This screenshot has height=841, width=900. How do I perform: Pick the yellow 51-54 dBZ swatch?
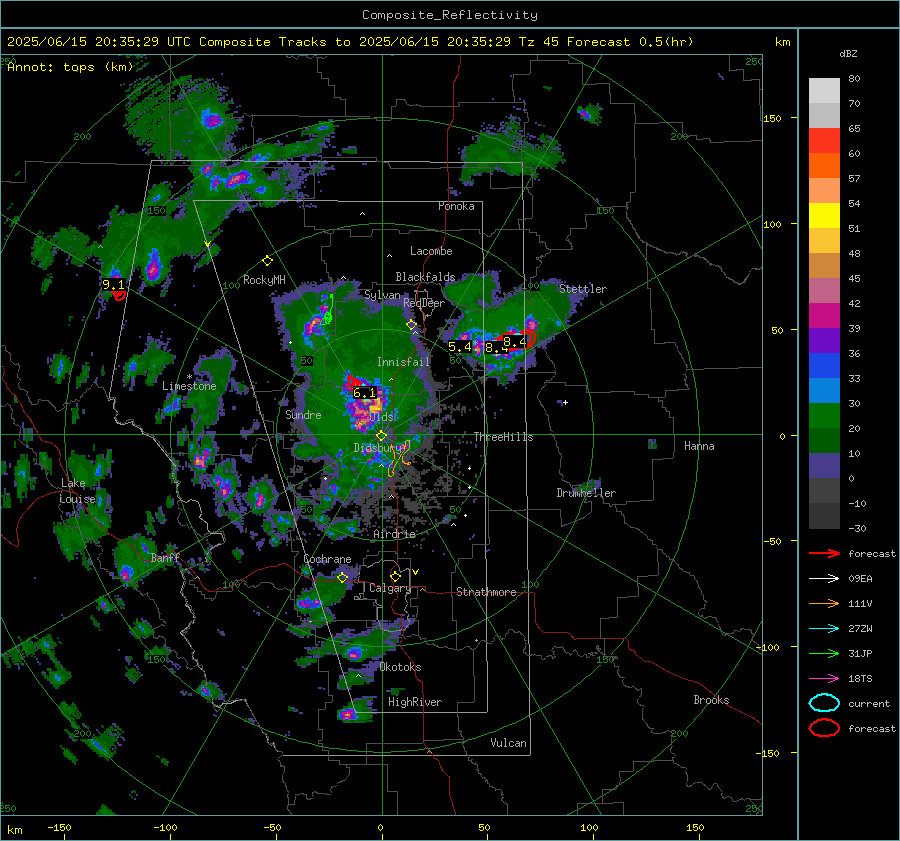point(824,216)
